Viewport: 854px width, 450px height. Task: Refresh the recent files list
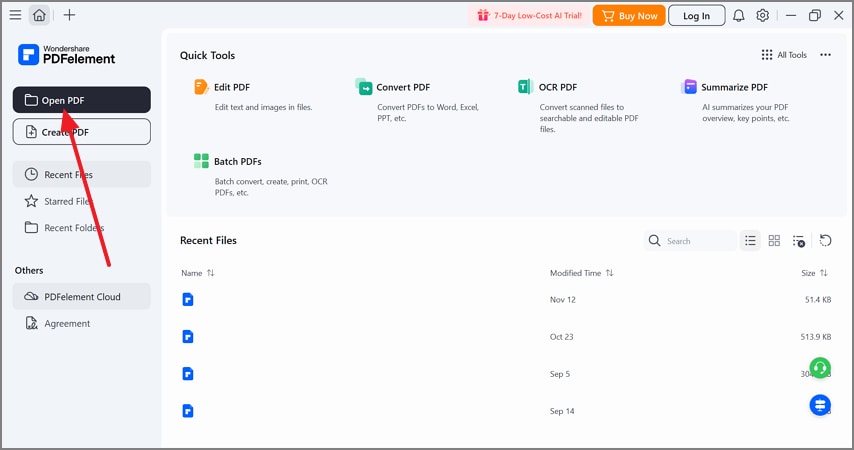[x=825, y=241]
